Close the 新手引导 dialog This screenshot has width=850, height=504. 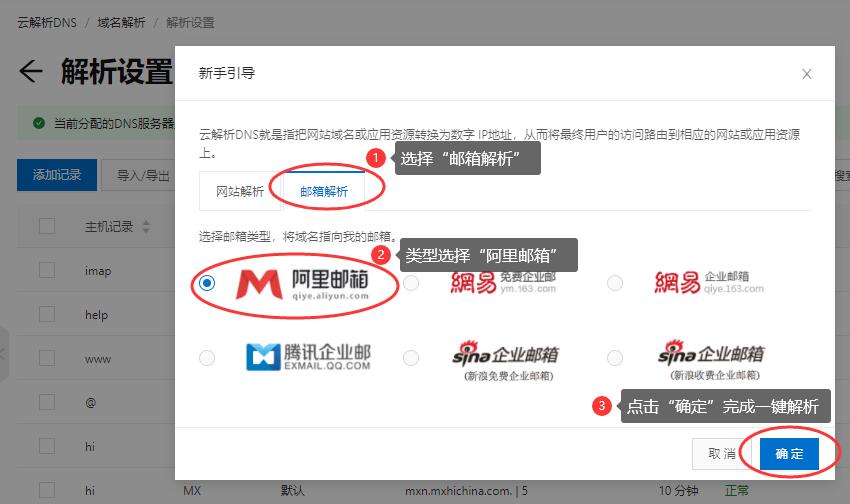coord(807,74)
